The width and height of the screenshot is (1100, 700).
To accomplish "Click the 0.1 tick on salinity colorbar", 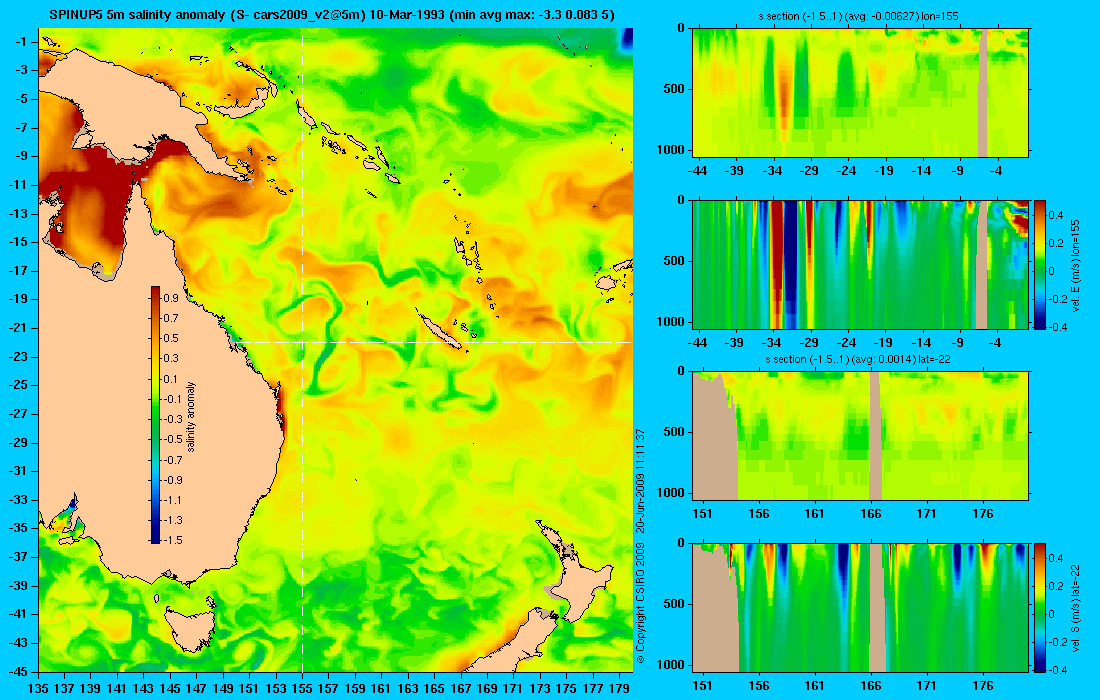I will click(171, 379).
